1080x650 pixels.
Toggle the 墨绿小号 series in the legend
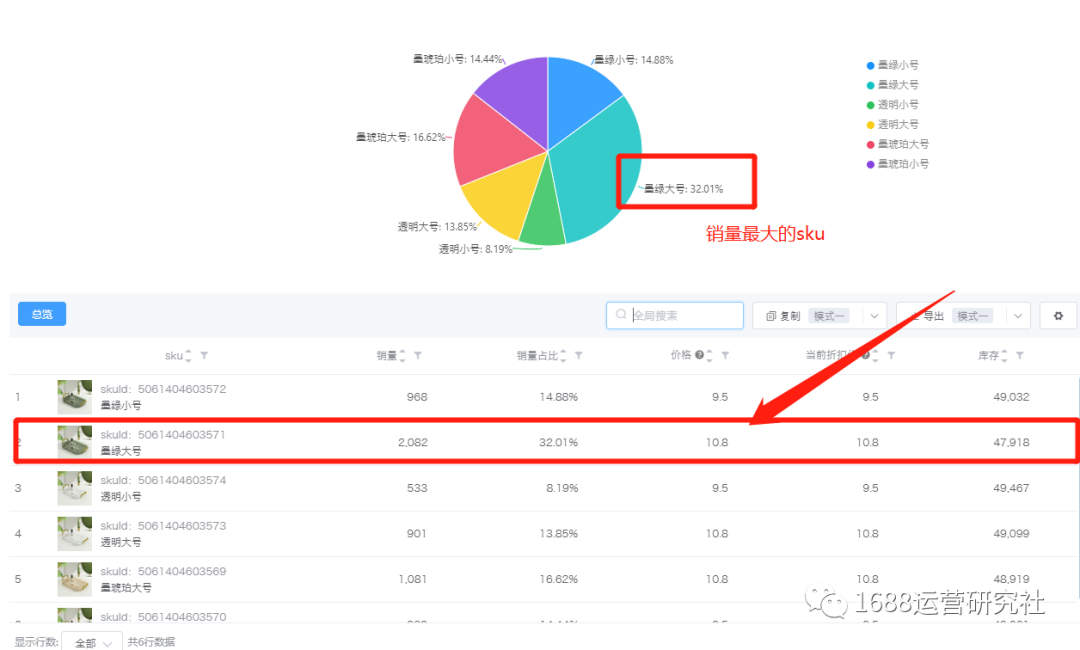pyautogui.click(x=897, y=64)
